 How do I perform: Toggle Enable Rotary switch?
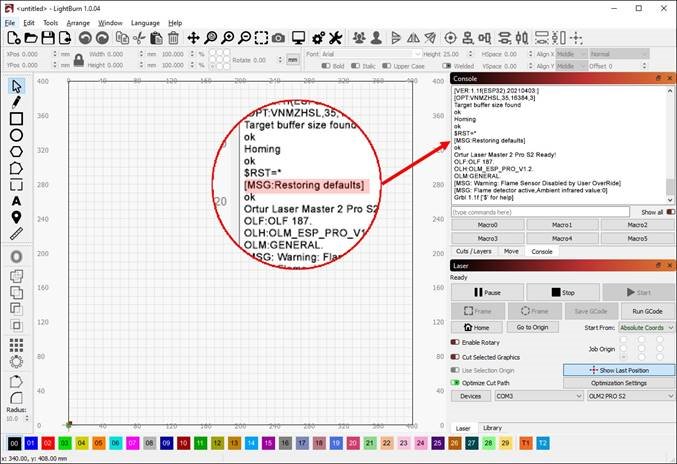click(455, 342)
